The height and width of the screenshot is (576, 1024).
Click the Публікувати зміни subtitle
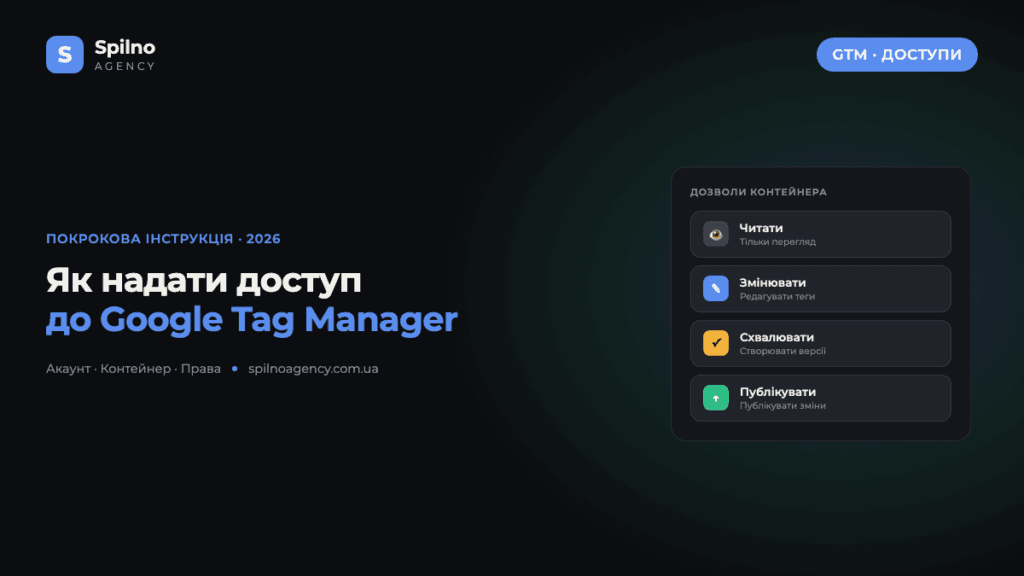(x=782, y=406)
